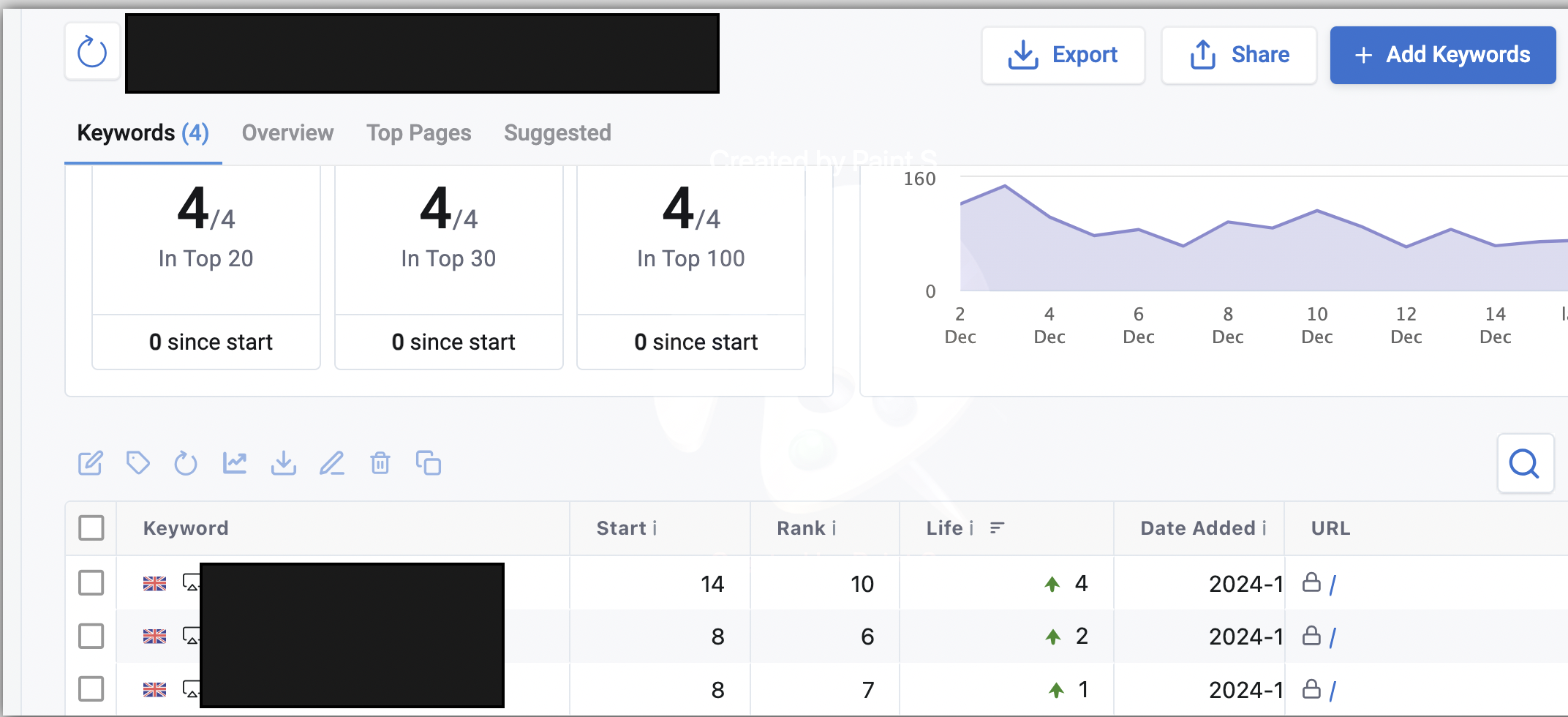Open the chart trend toolbar icon
1568x717 pixels.
click(x=235, y=463)
